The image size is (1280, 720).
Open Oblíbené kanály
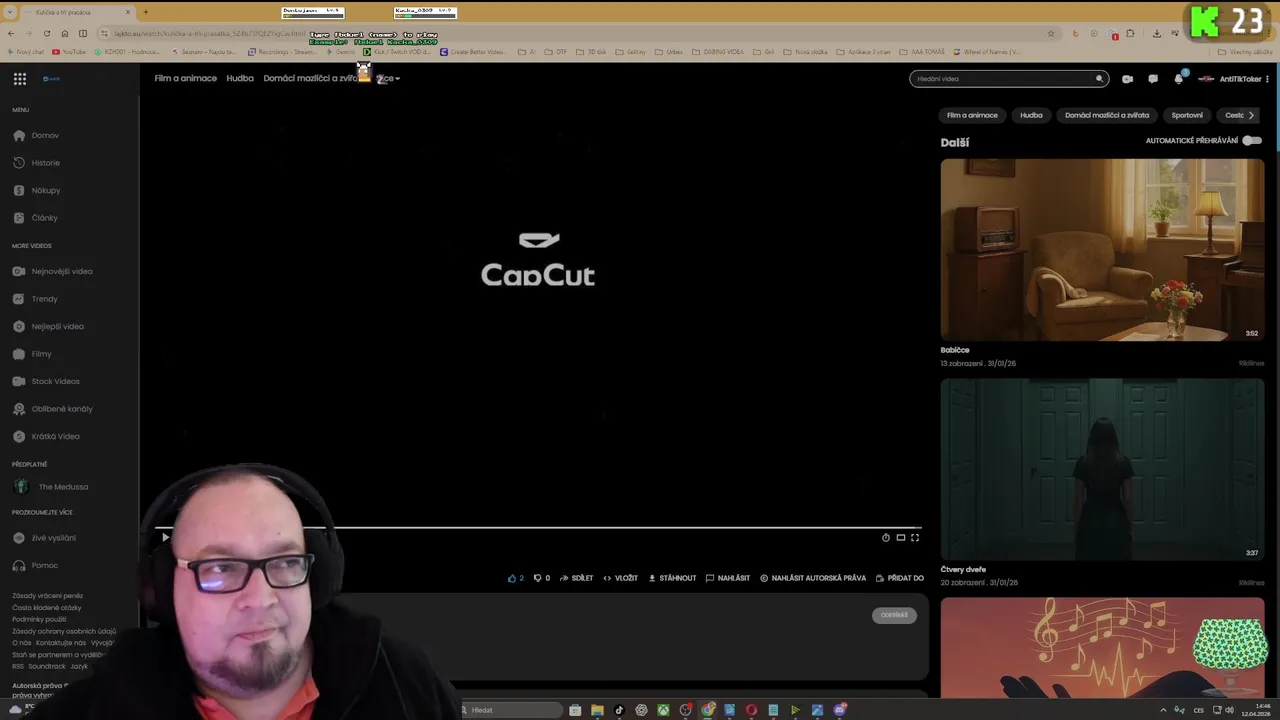(x=53, y=409)
